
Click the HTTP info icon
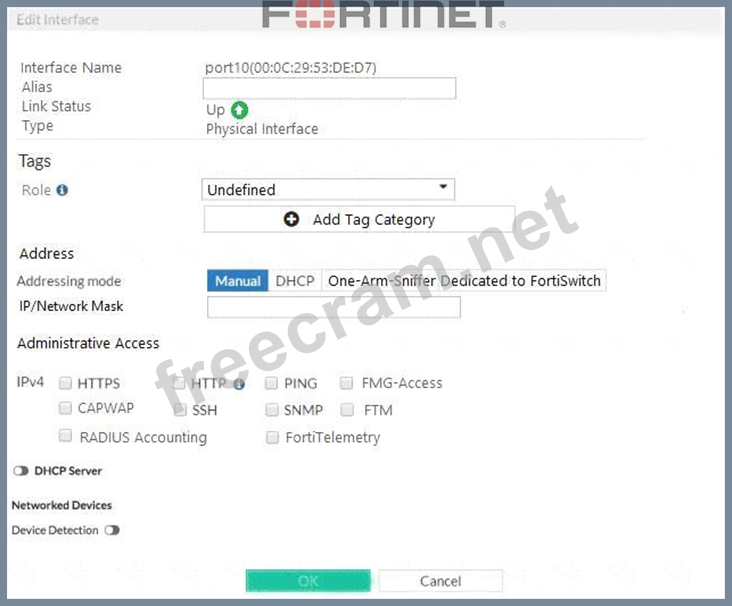tap(239, 383)
